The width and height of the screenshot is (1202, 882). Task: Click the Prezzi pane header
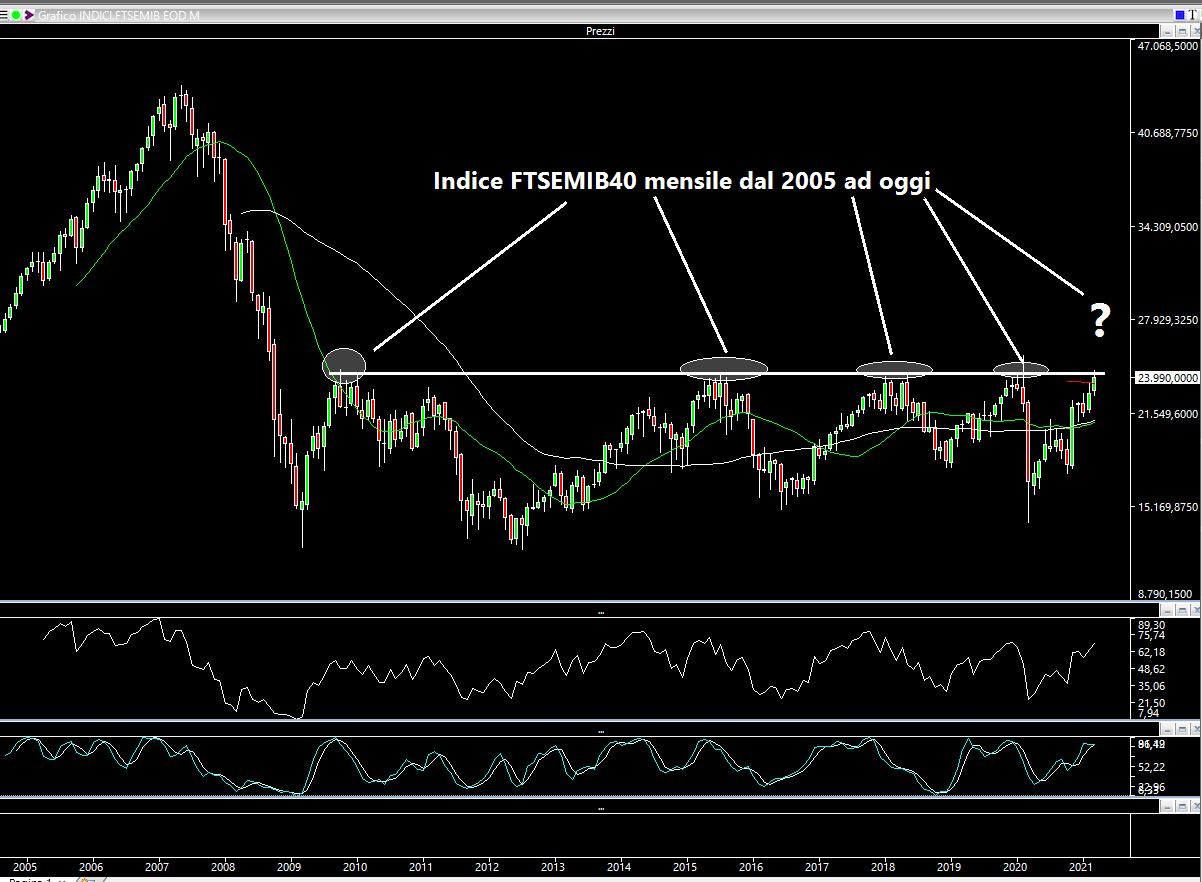[600, 32]
